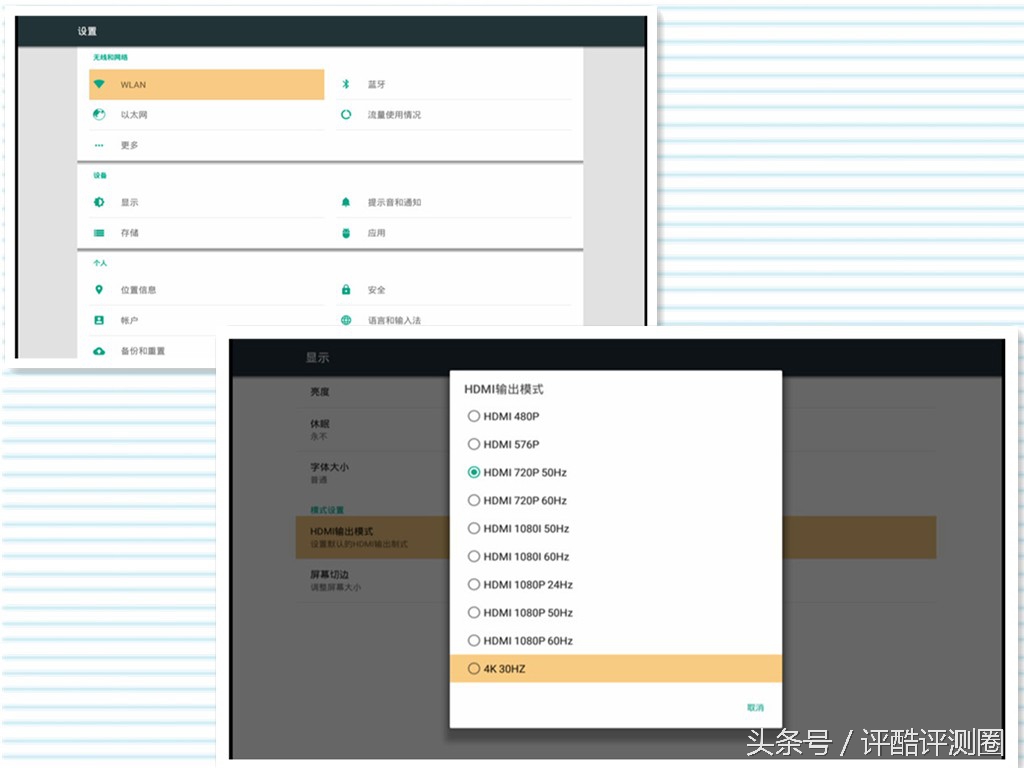Click the Location (位置信息) pin icon
The image size is (1024, 768).
(99, 289)
